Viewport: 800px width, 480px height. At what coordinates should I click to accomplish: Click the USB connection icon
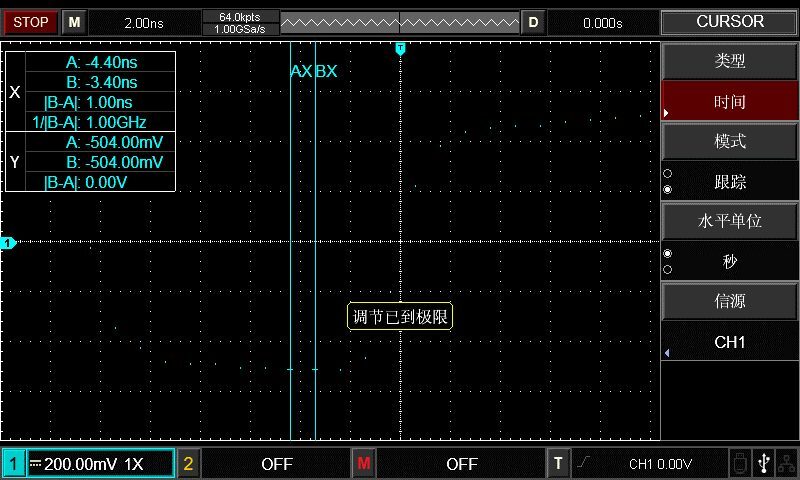pos(764,463)
